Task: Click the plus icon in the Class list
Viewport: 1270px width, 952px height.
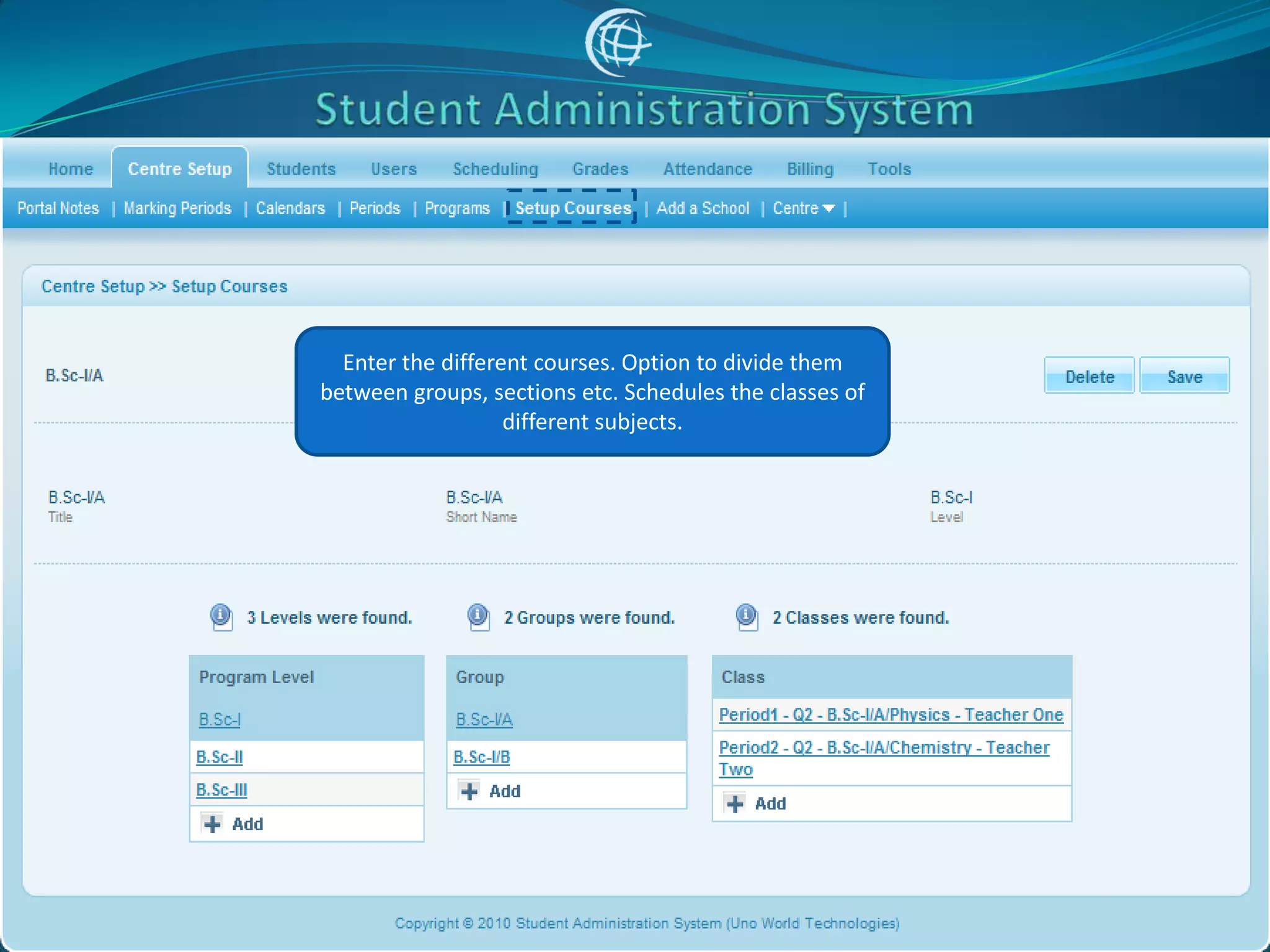Action: (735, 804)
